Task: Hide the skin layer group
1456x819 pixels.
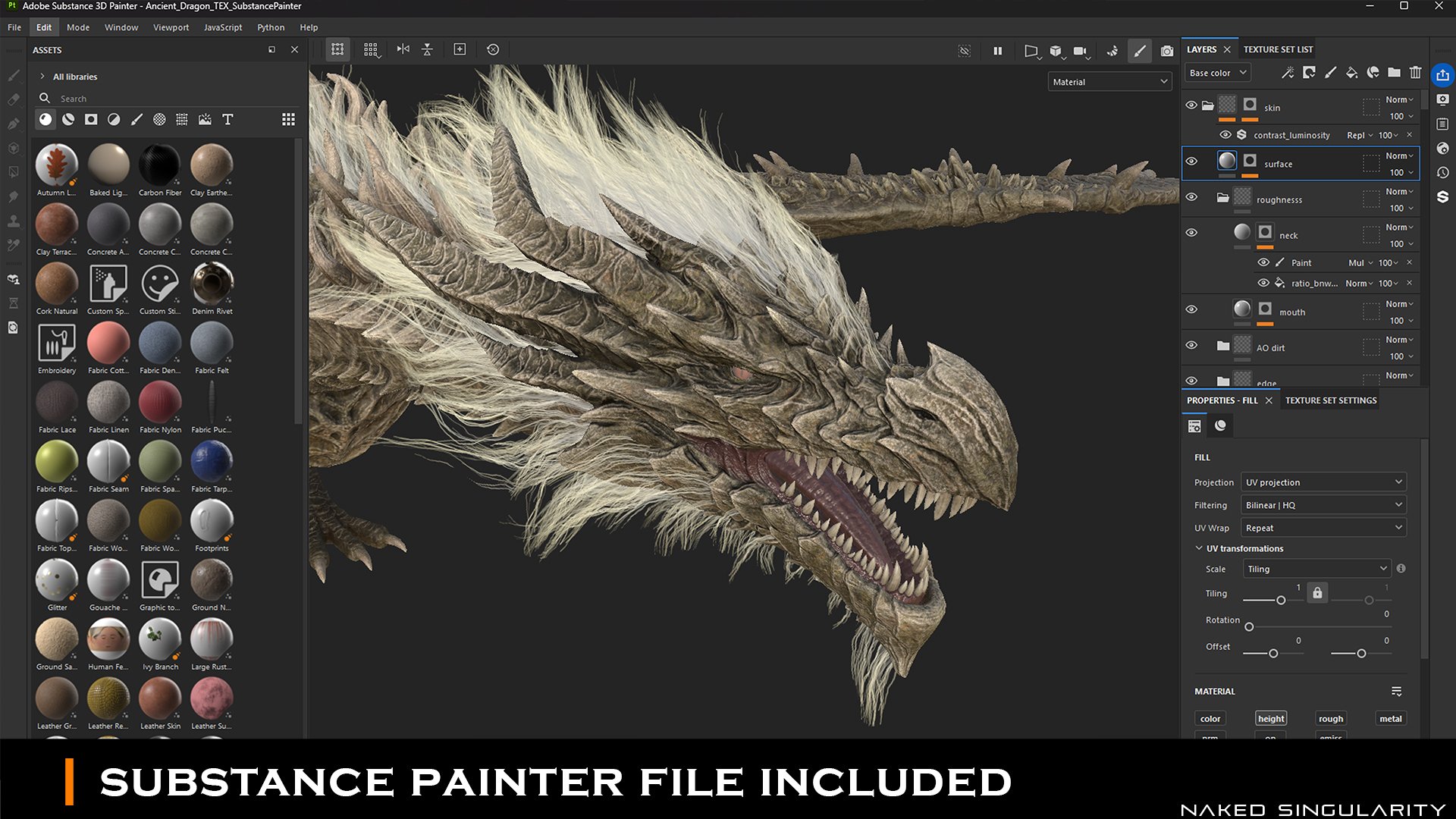Action: point(1191,105)
